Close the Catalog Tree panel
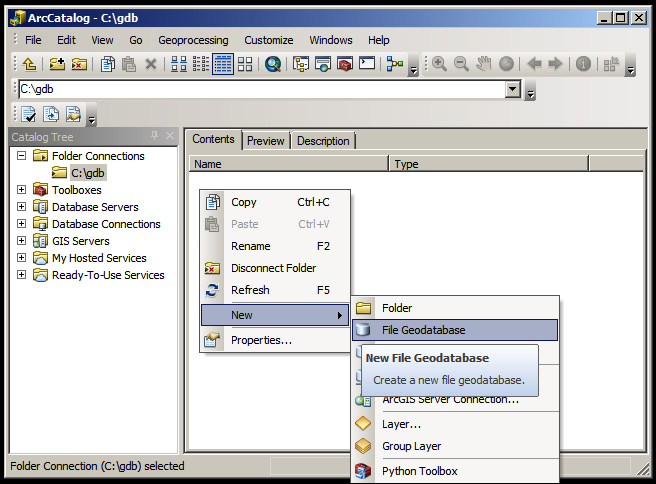Screen dimensions: 656x484 [x=169, y=136]
